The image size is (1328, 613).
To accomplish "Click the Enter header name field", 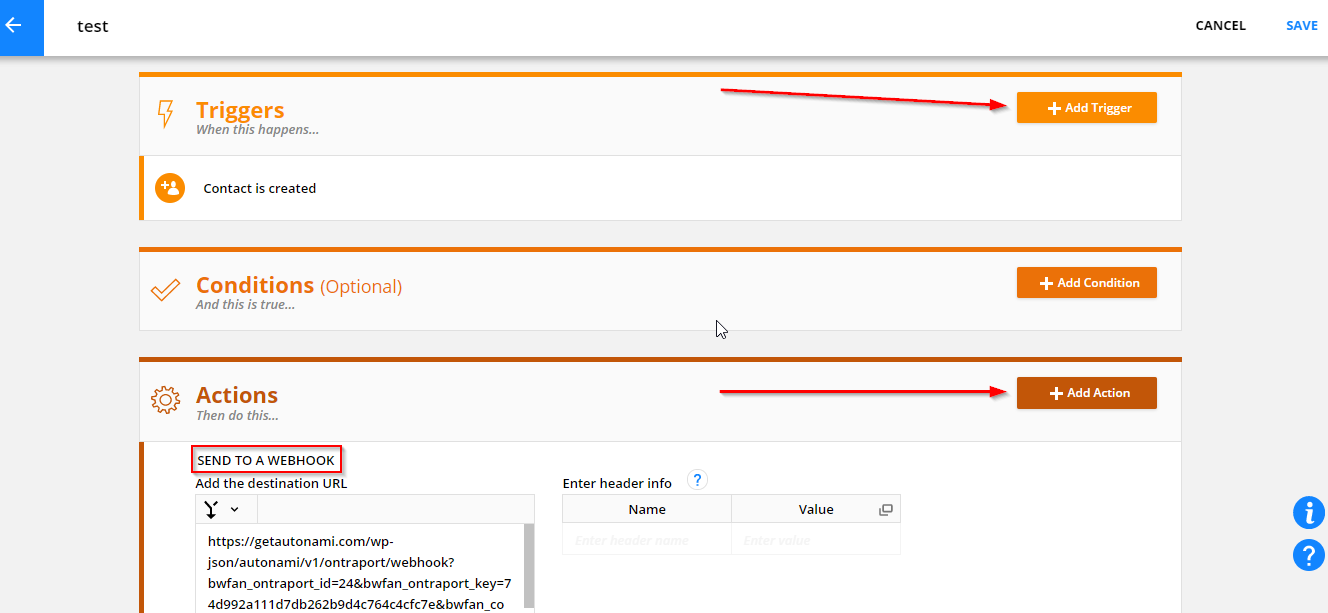I will (x=647, y=540).
